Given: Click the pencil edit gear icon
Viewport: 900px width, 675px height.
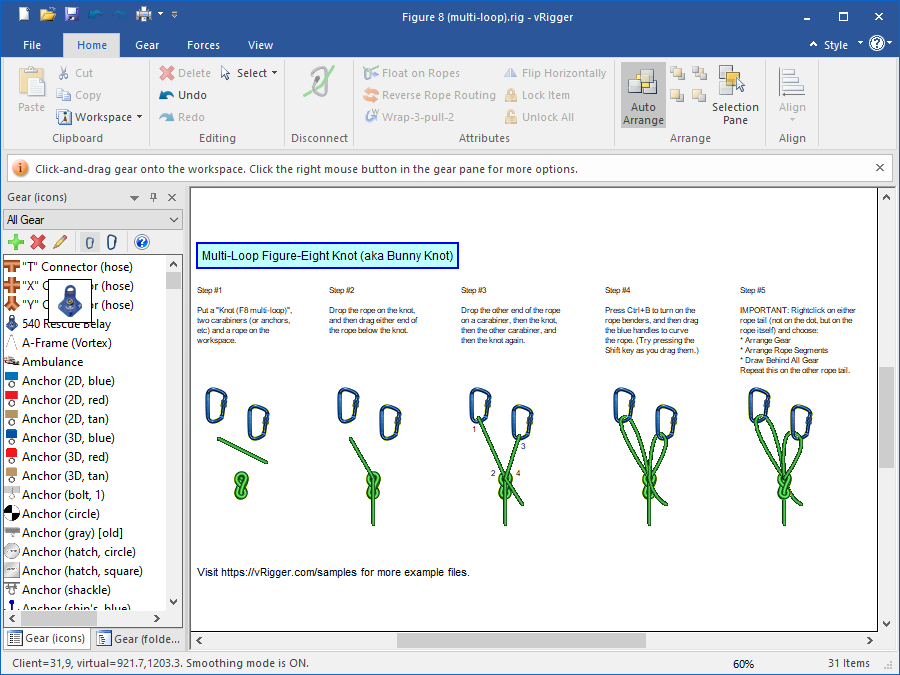Looking at the screenshot, I should [x=60, y=242].
